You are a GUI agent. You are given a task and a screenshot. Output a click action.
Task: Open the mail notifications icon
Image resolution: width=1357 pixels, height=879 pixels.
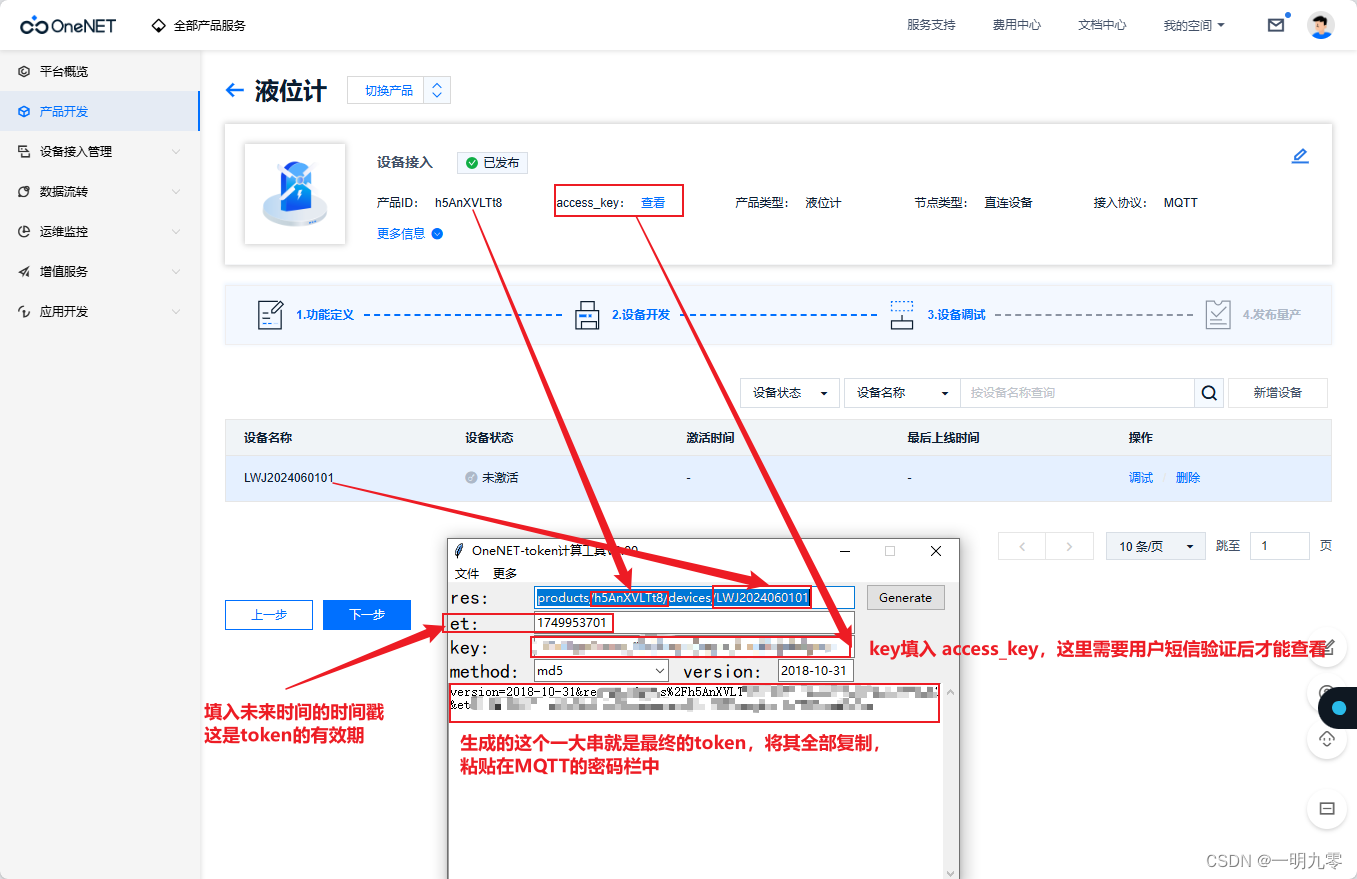click(x=1276, y=25)
